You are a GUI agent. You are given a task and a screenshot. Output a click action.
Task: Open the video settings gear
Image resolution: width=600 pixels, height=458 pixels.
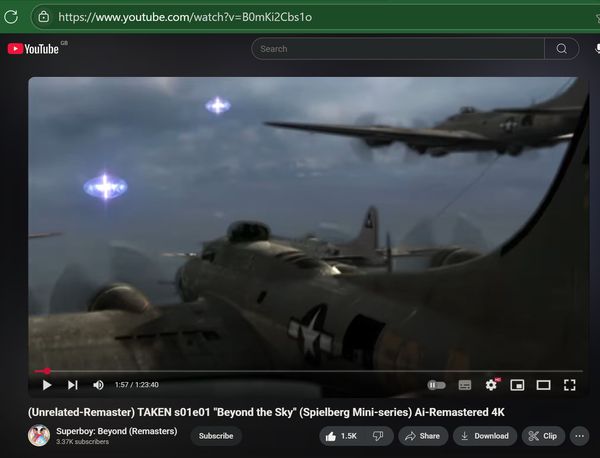491,385
